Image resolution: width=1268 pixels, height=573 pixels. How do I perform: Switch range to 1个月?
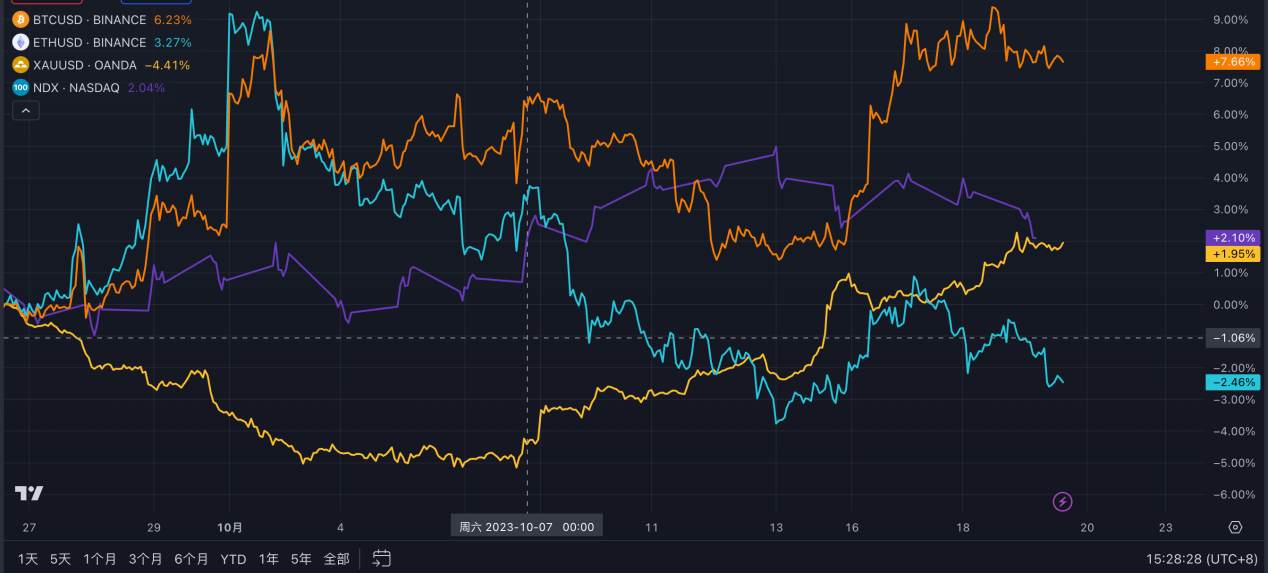pyautogui.click(x=100, y=558)
